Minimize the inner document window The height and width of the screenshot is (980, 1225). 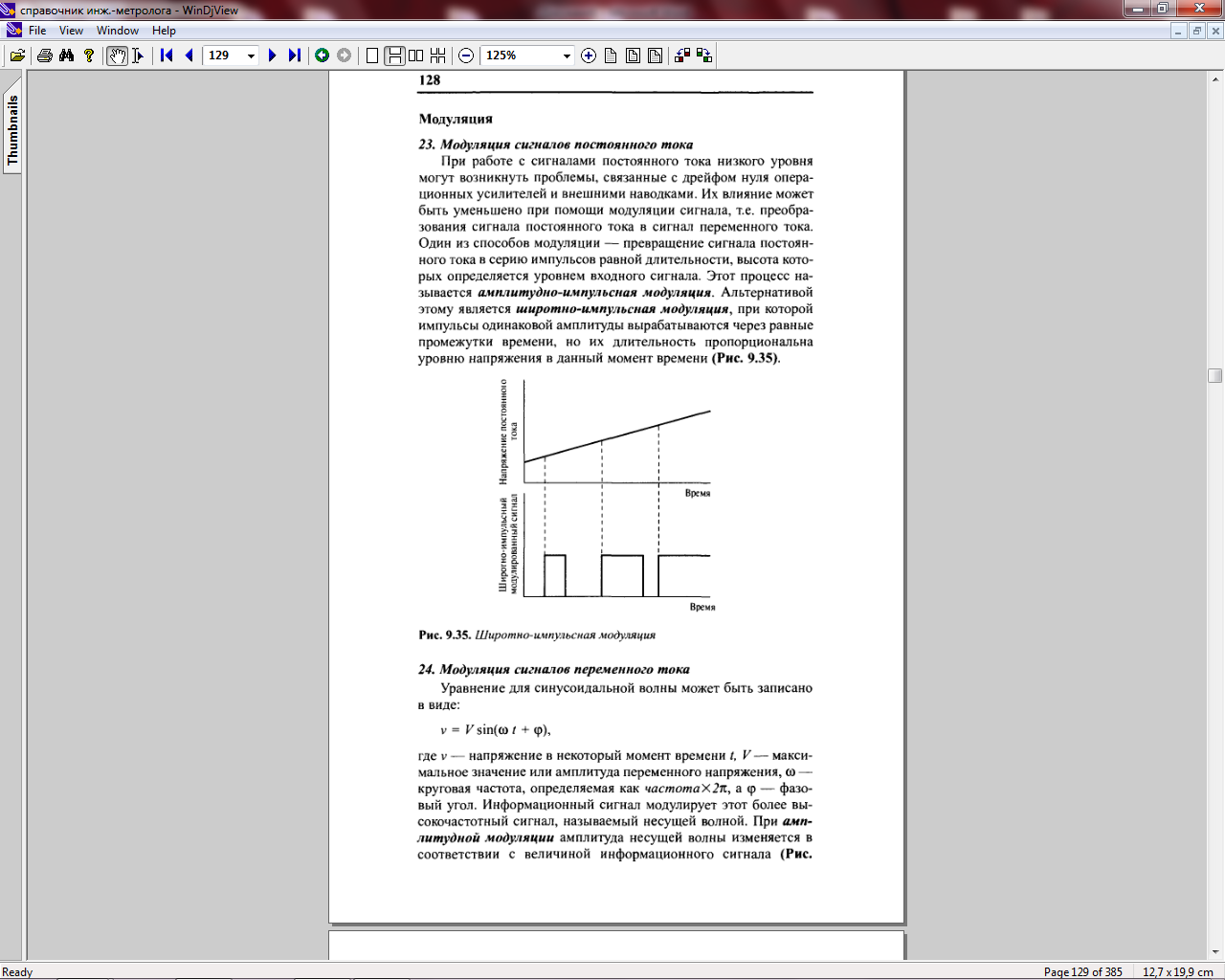(x=1179, y=31)
